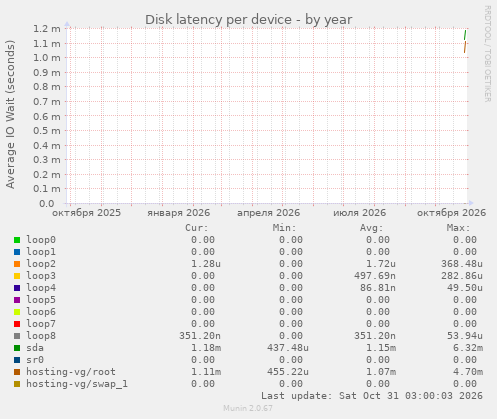Image resolution: width=497 pixels, height=419 pixels.
Task: Click the 'октября 2026' x-axis label
Action: click(x=451, y=213)
